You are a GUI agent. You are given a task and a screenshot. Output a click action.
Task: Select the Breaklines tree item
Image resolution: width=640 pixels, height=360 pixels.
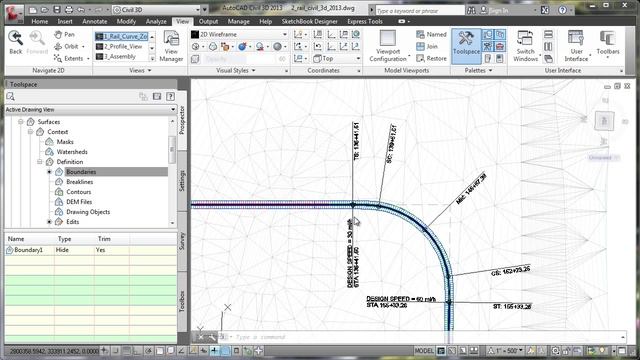[x=80, y=182]
